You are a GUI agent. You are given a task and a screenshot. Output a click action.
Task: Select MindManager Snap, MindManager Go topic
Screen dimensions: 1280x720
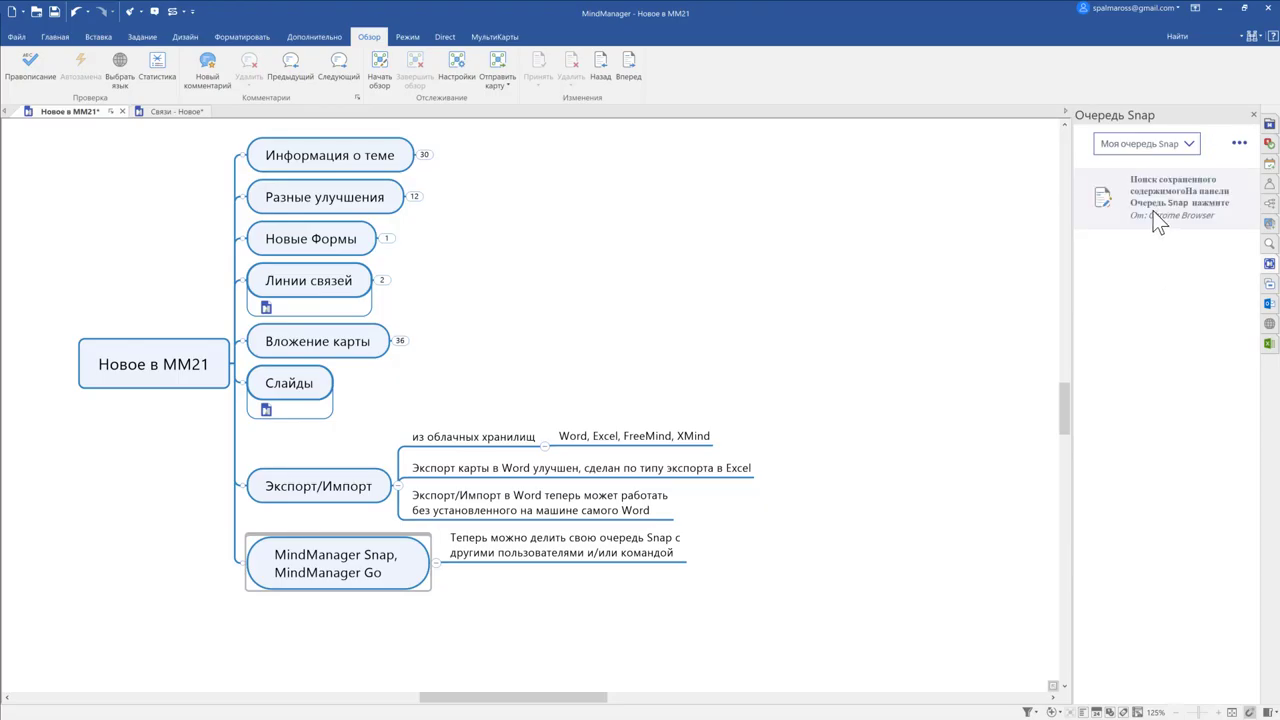click(338, 563)
